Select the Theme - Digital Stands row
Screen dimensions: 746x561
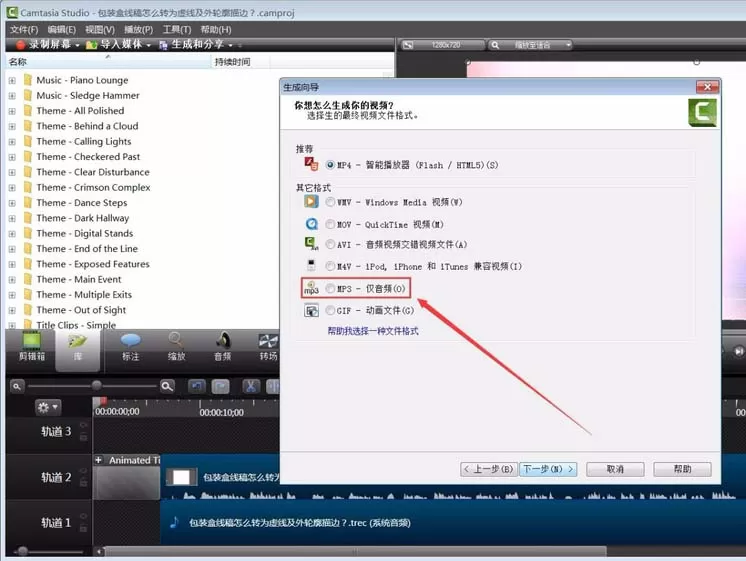tap(85, 234)
